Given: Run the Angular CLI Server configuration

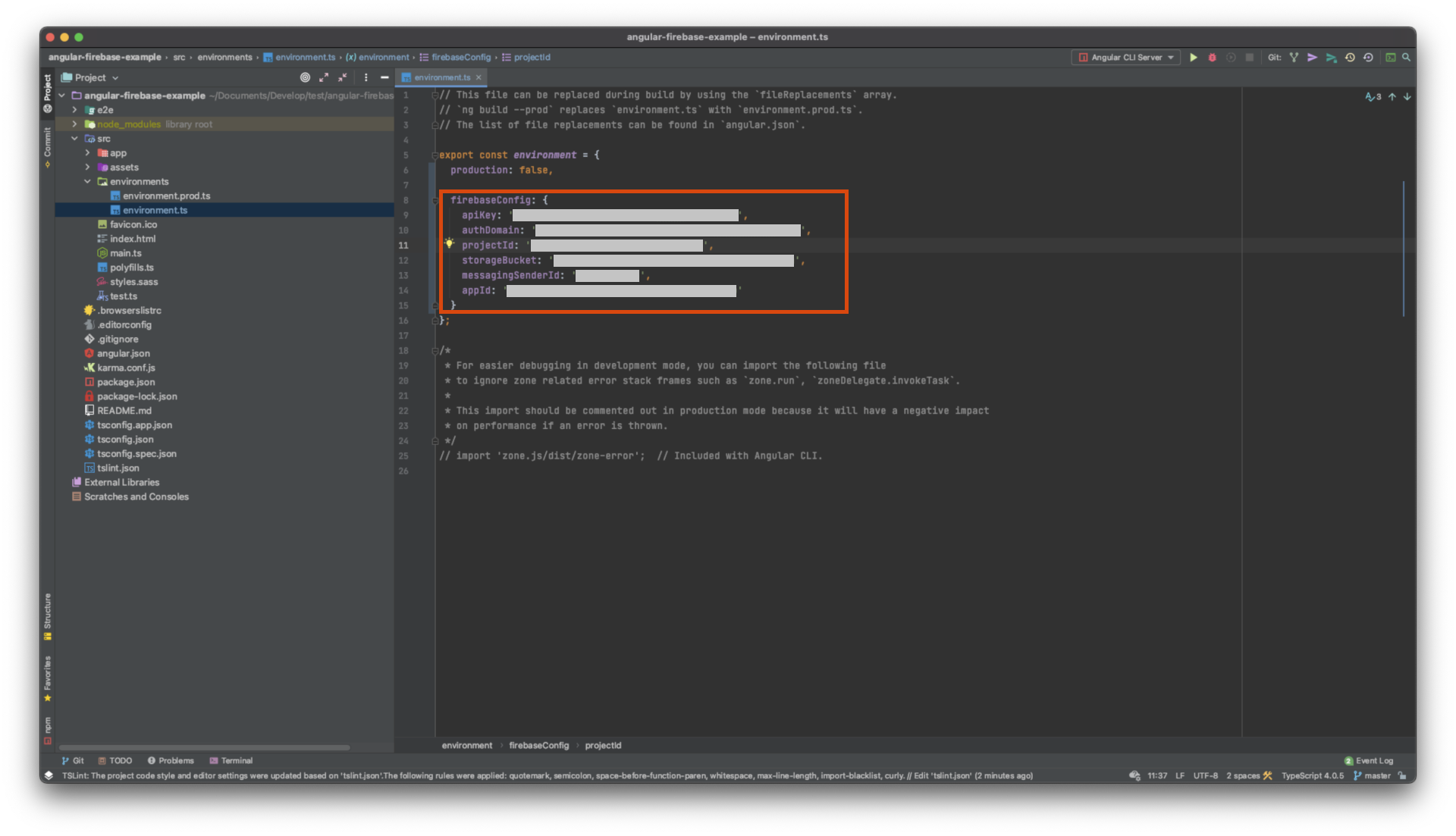Looking at the screenshot, I should (x=1193, y=58).
